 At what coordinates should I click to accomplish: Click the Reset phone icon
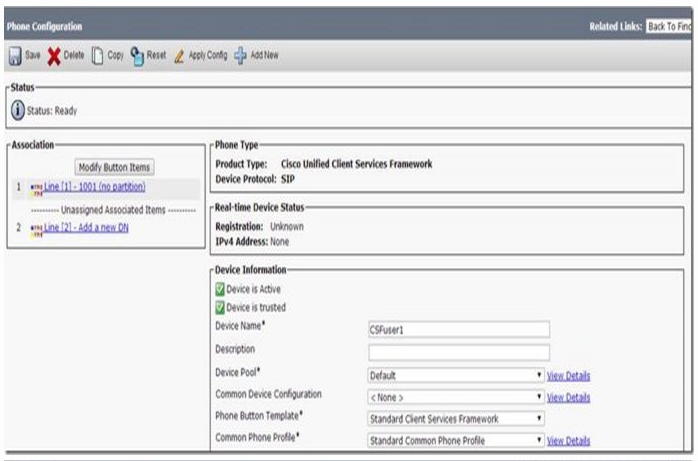click(x=137, y=56)
